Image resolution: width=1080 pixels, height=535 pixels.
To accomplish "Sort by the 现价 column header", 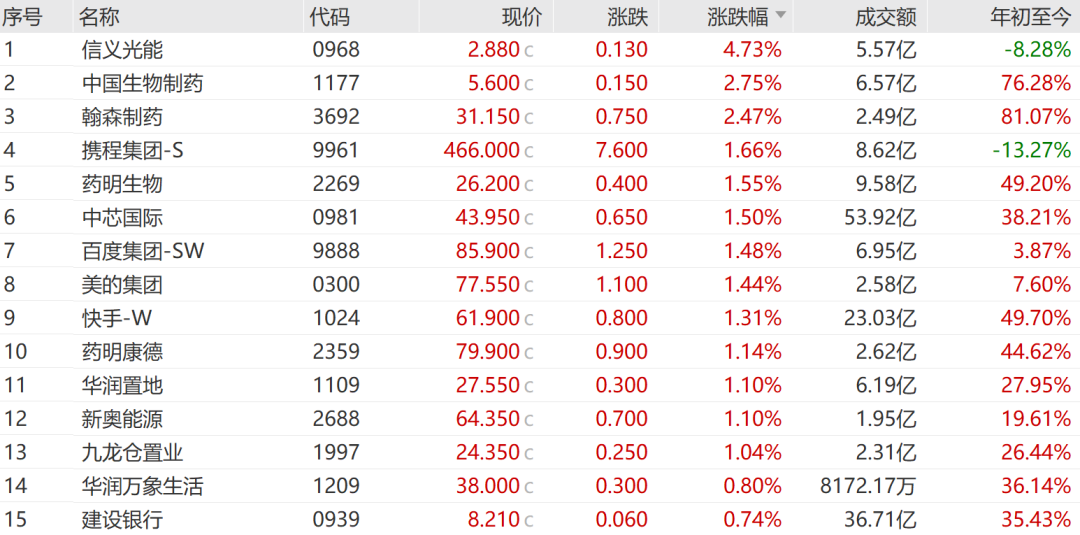I will (x=521, y=16).
